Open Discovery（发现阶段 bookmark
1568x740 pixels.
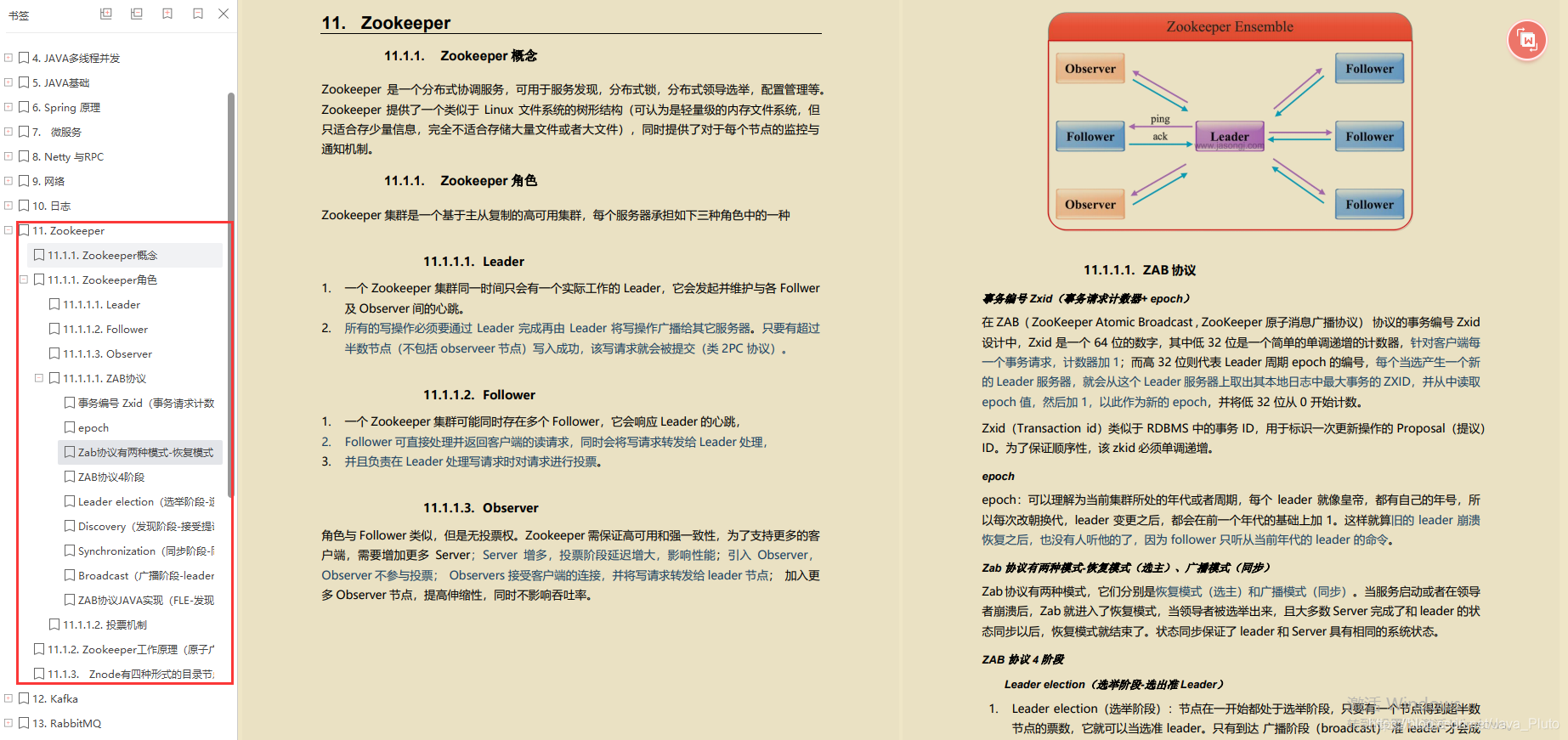coord(146,526)
